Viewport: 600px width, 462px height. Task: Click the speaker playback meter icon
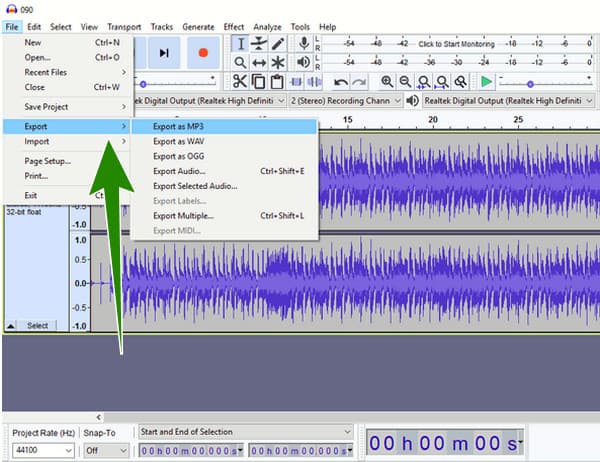click(x=304, y=62)
